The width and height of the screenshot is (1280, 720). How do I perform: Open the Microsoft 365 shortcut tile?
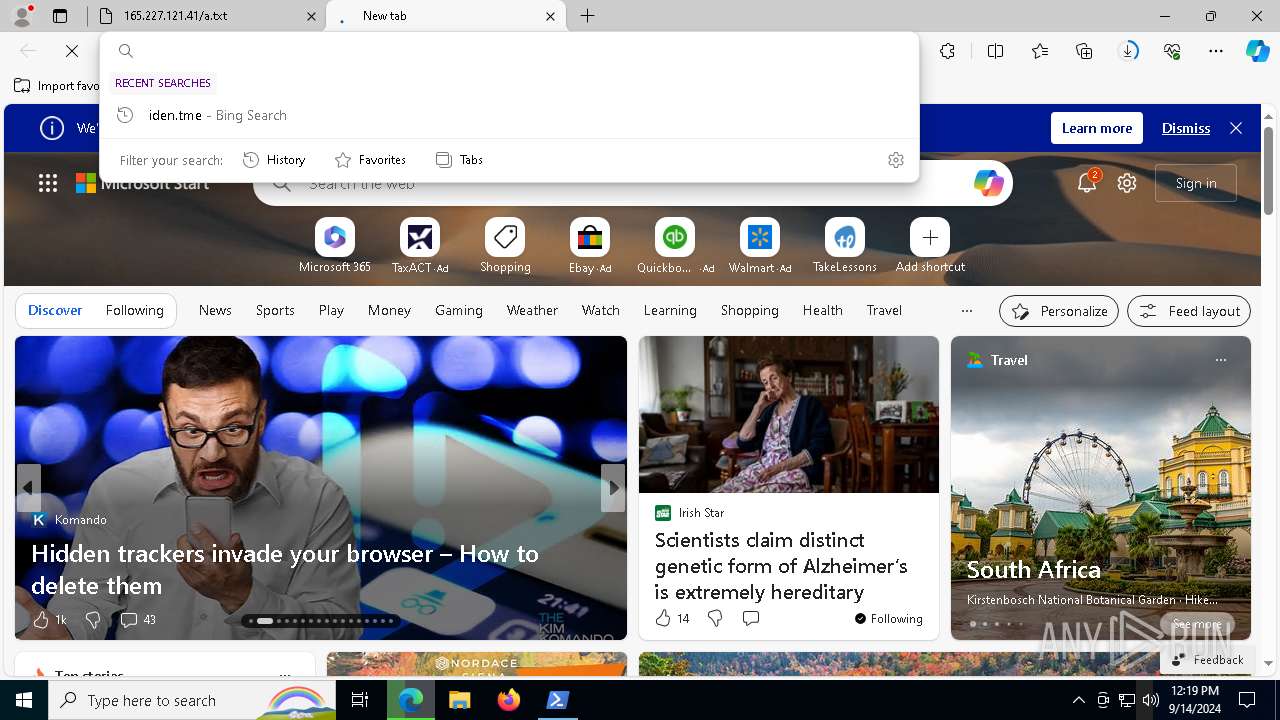click(x=335, y=238)
